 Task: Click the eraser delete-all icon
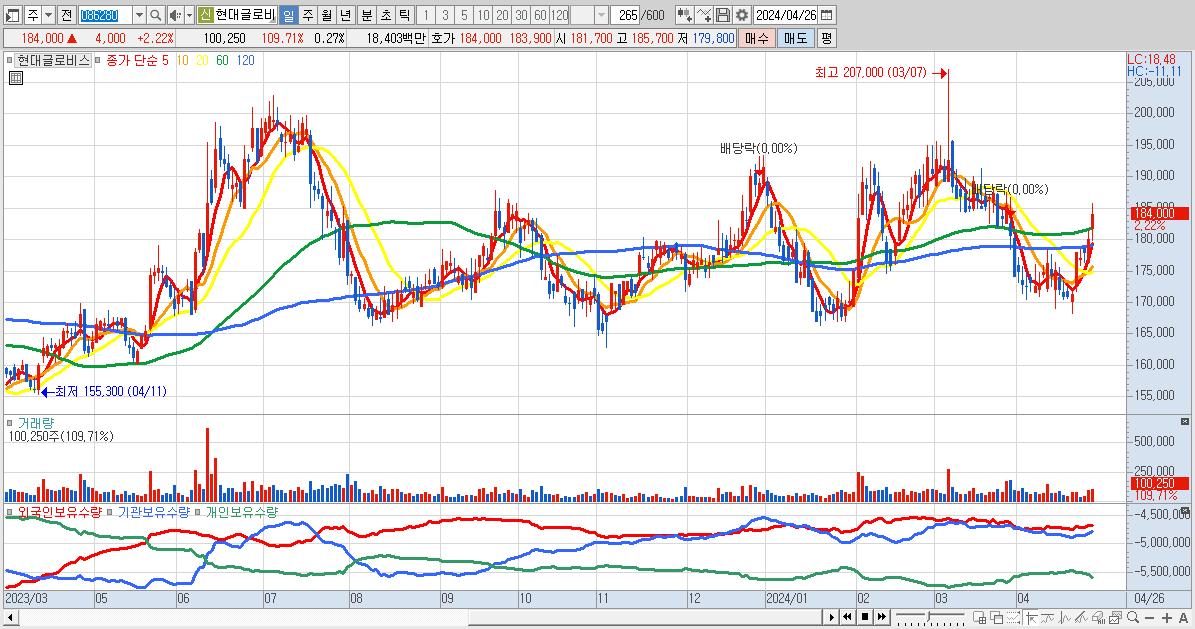pos(1099,618)
